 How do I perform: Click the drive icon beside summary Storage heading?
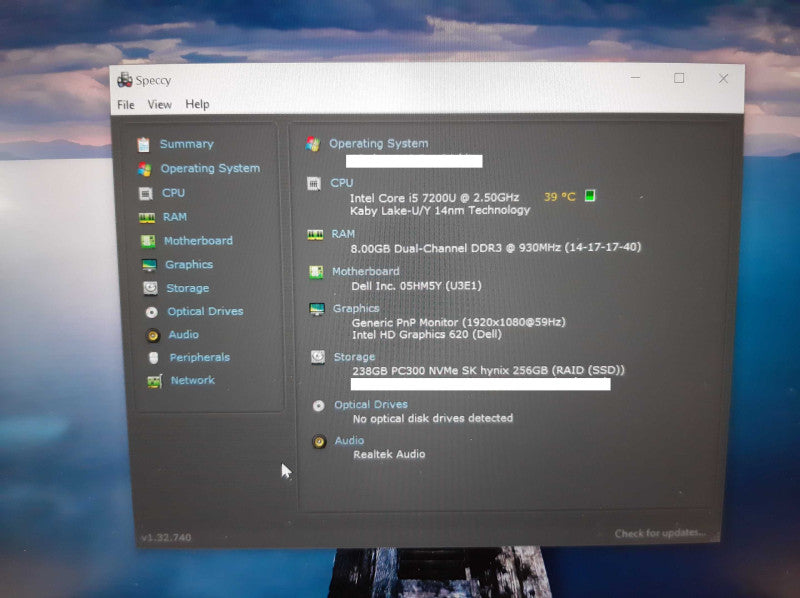click(318, 357)
